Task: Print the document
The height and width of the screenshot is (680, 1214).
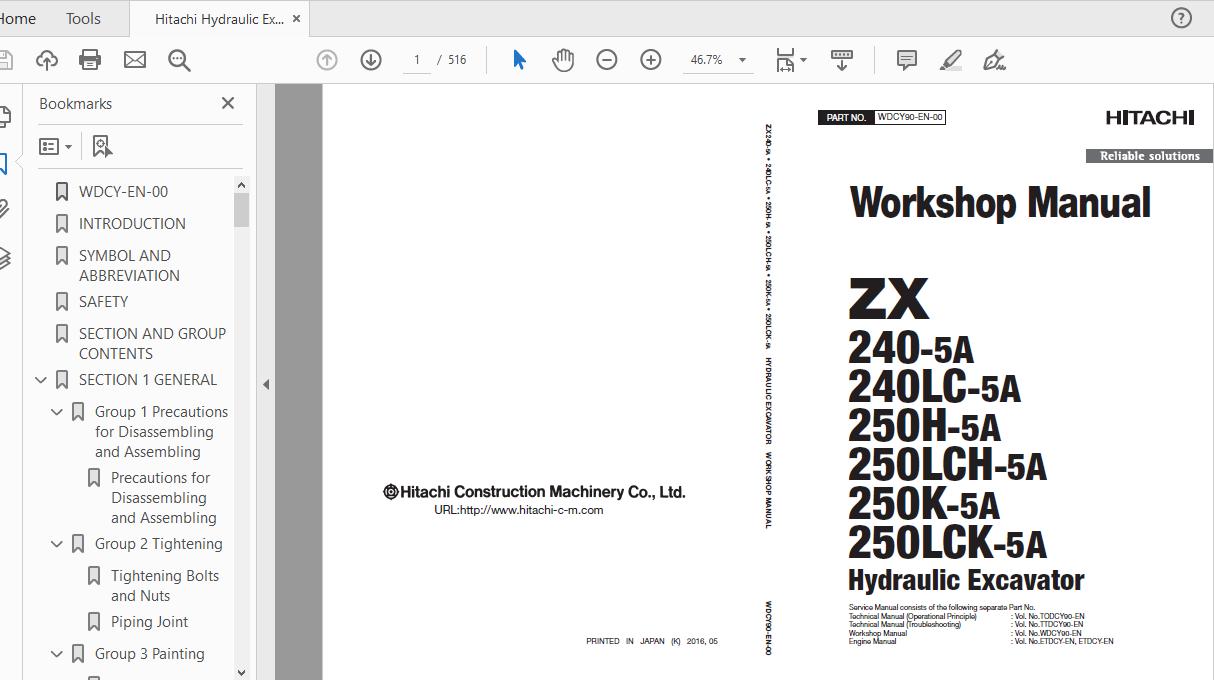Action: coord(90,60)
